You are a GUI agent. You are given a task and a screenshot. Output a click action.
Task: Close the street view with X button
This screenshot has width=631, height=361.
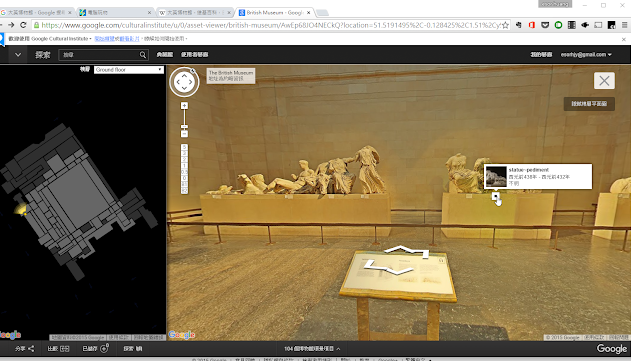point(604,80)
